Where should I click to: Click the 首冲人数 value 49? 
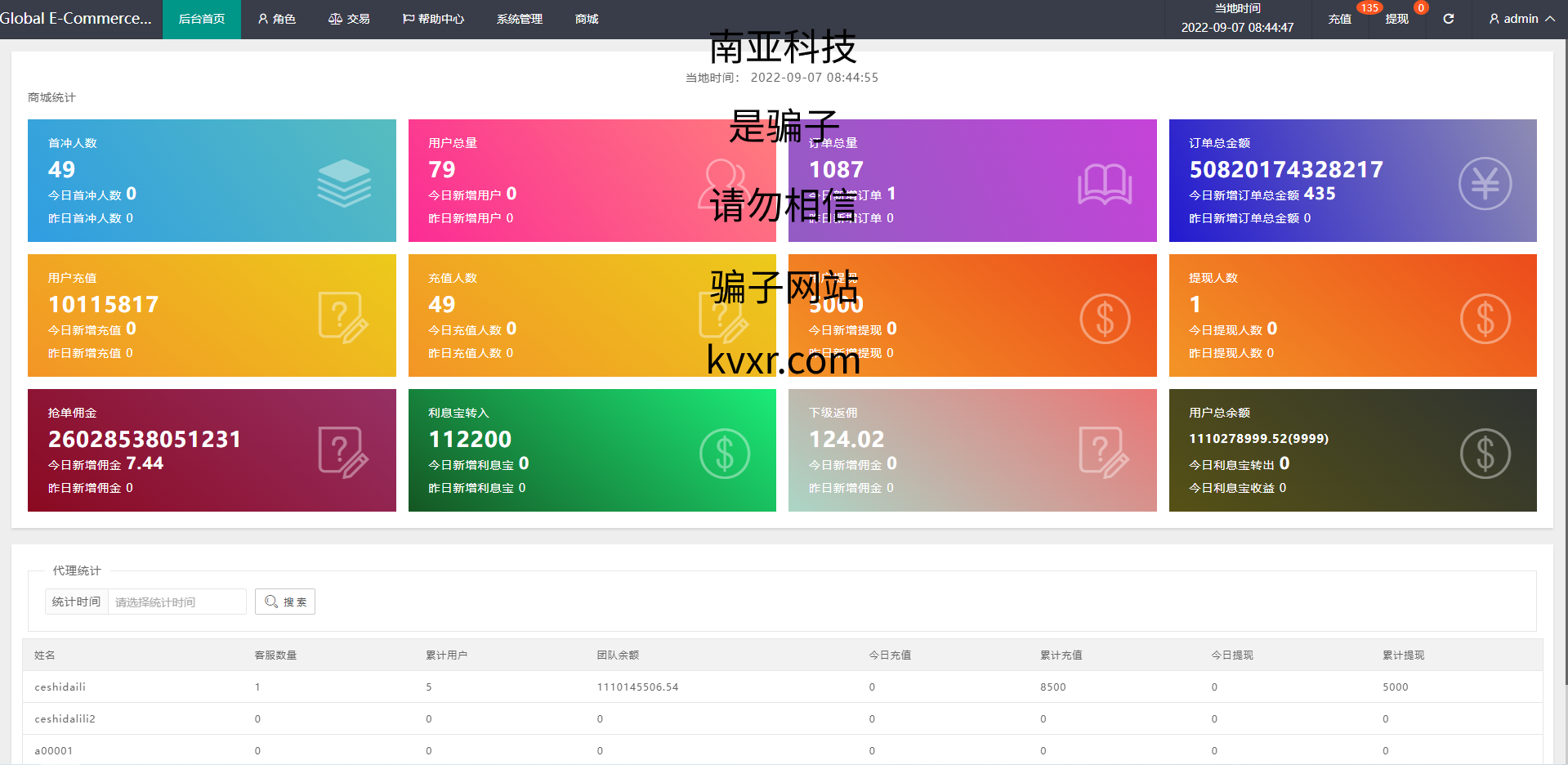pos(61,169)
